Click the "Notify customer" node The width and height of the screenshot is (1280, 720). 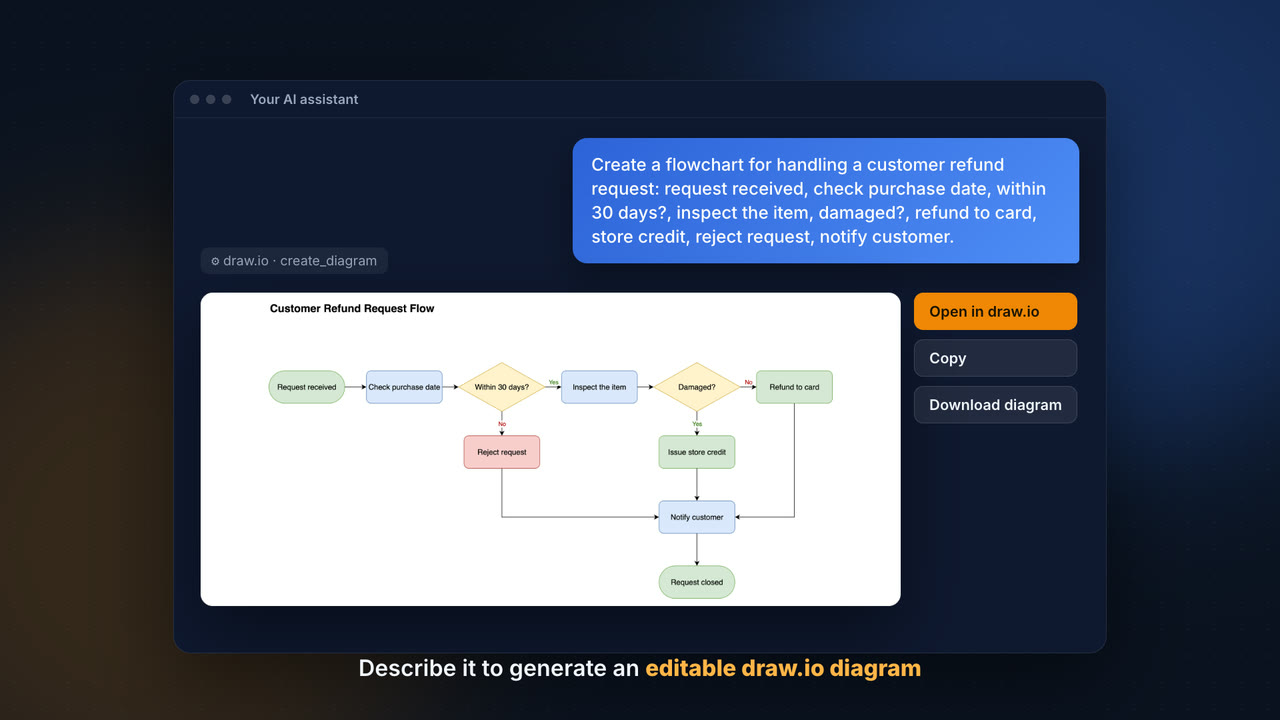tap(697, 517)
